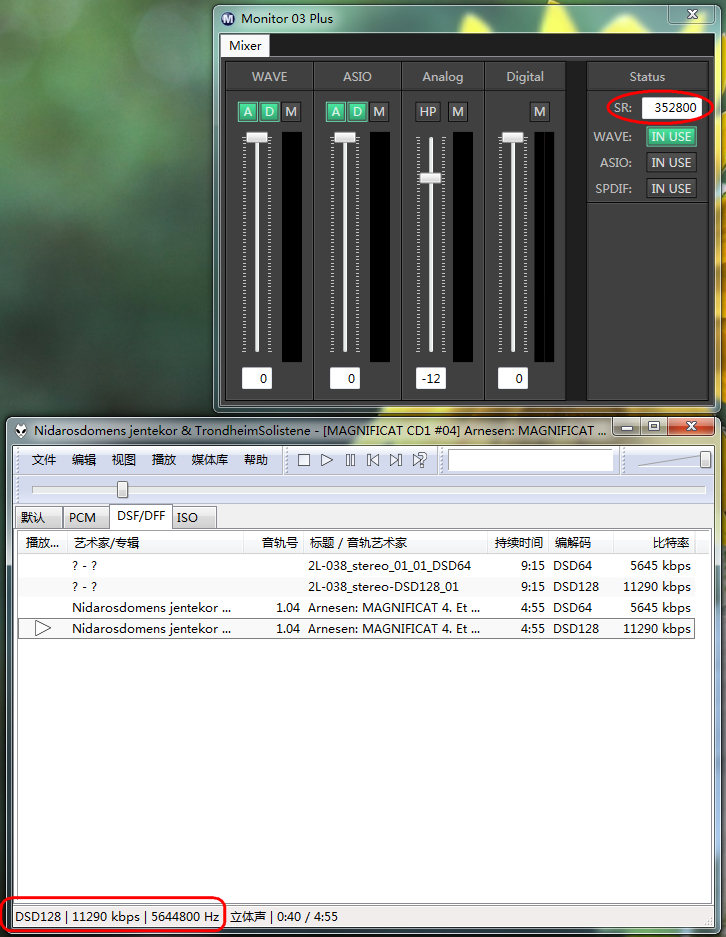
Task: Click the Analog fader handle
Action: coord(431,177)
